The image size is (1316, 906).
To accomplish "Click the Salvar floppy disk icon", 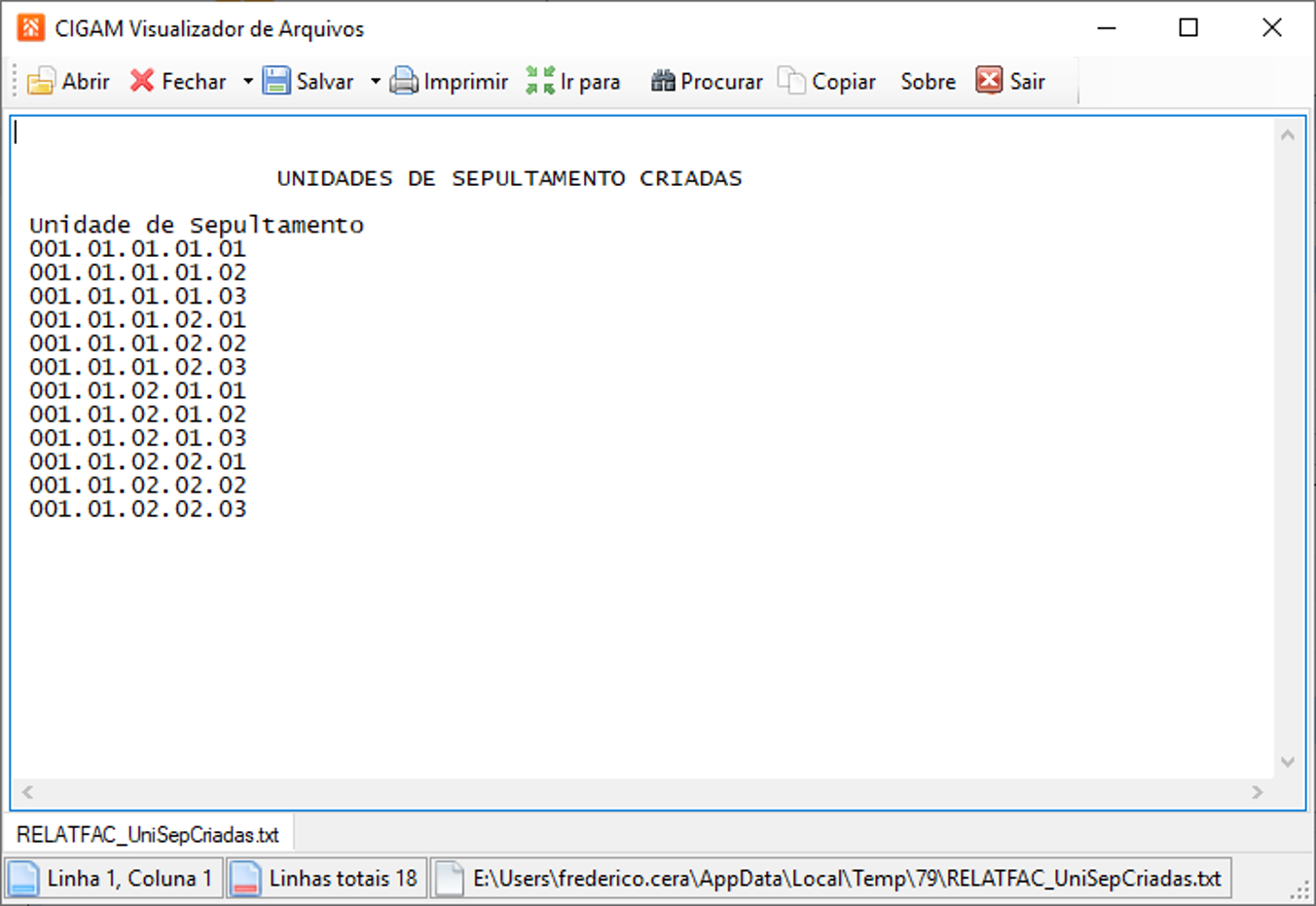I will coord(276,81).
